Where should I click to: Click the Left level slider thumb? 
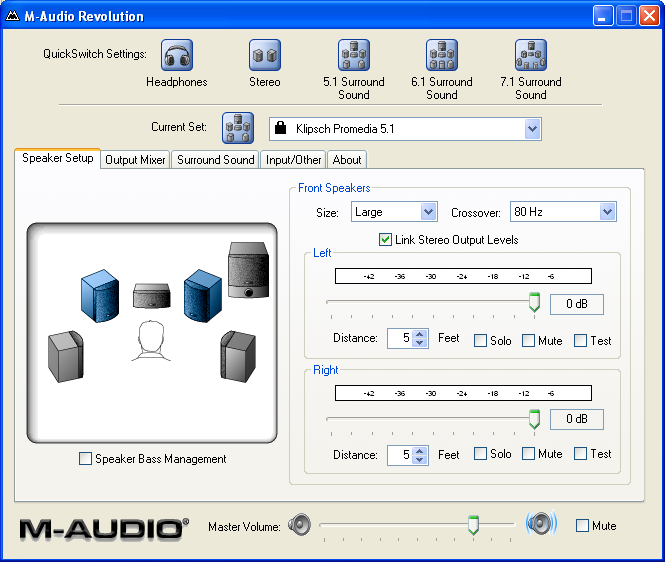(x=534, y=302)
